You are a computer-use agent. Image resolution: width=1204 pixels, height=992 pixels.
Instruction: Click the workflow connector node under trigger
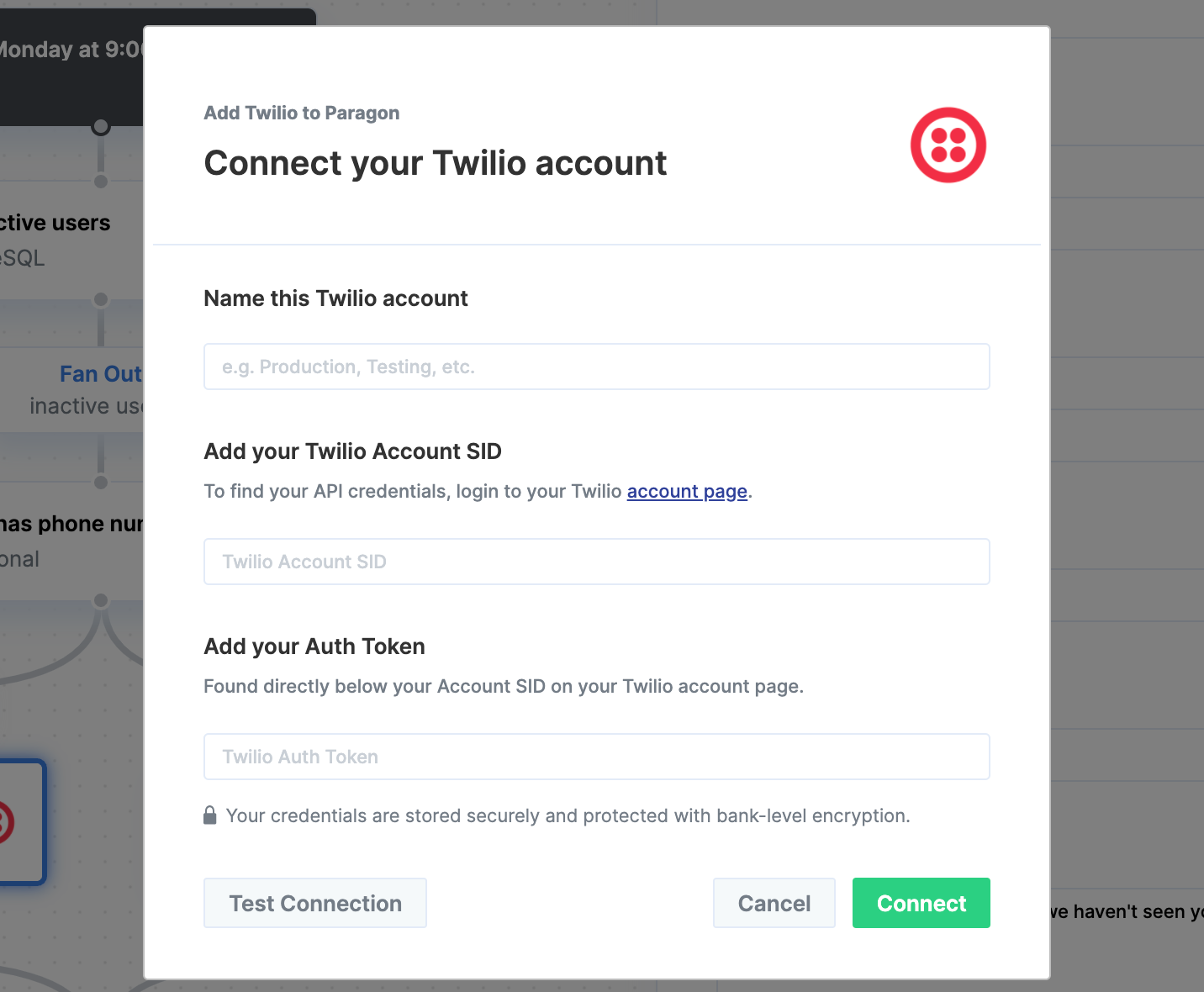[101, 127]
